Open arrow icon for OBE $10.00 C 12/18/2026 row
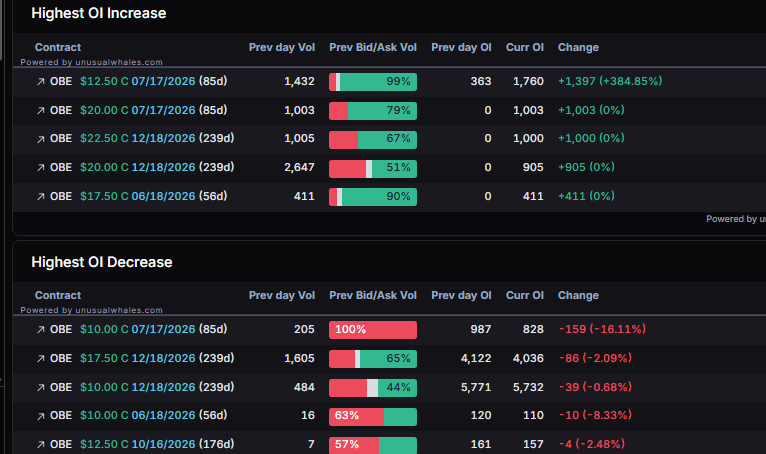766x454 pixels. pyautogui.click(x=41, y=388)
